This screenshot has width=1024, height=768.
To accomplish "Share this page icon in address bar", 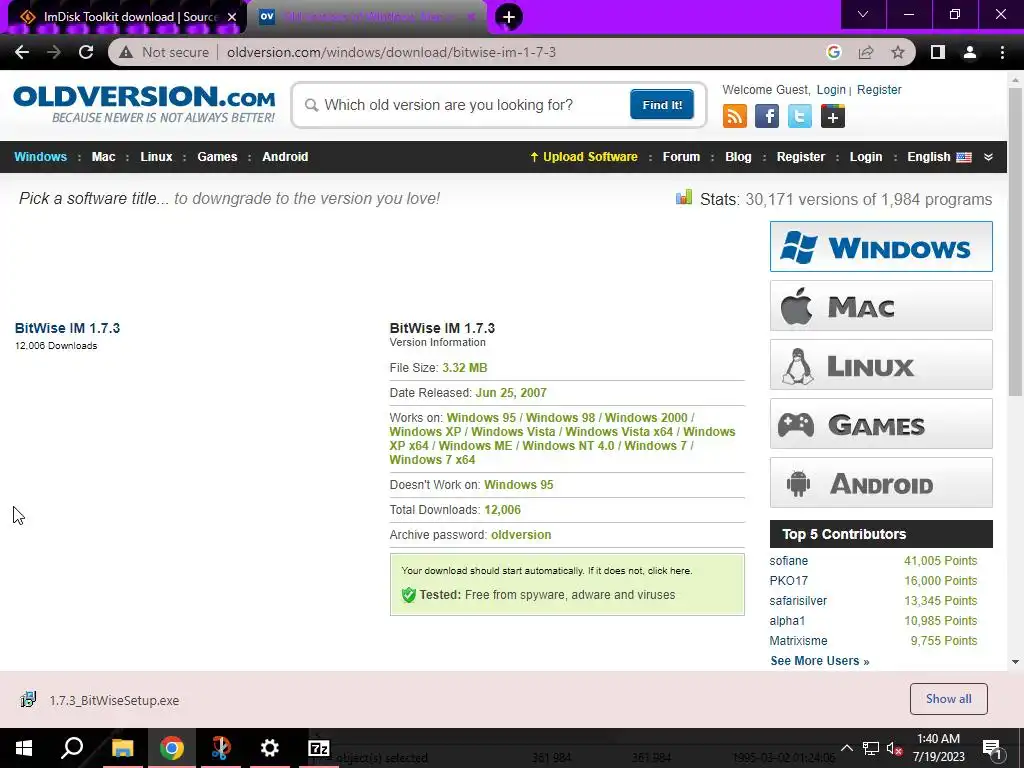I will point(866,52).
